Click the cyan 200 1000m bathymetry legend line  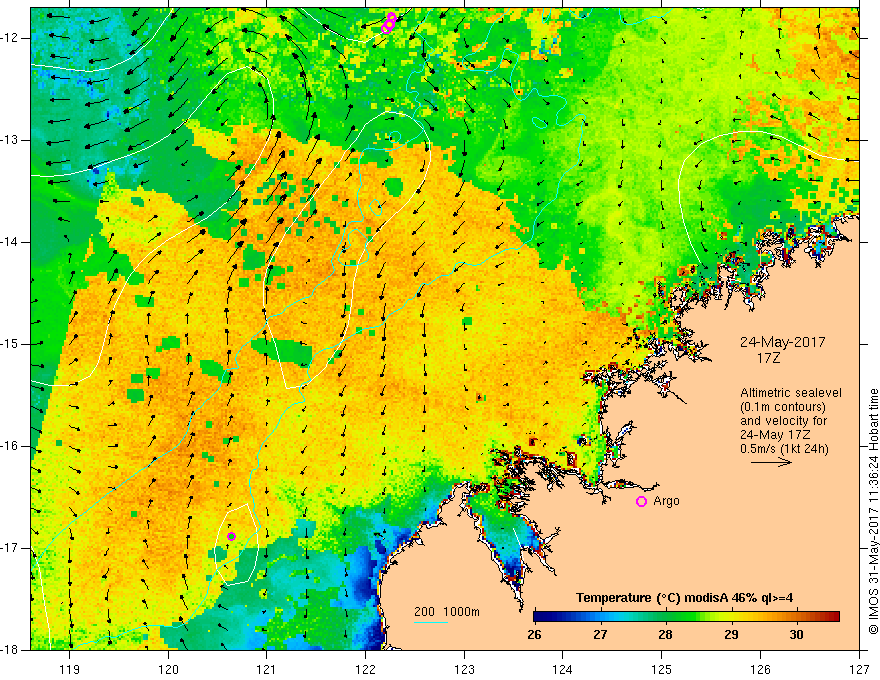click(431, 622)
